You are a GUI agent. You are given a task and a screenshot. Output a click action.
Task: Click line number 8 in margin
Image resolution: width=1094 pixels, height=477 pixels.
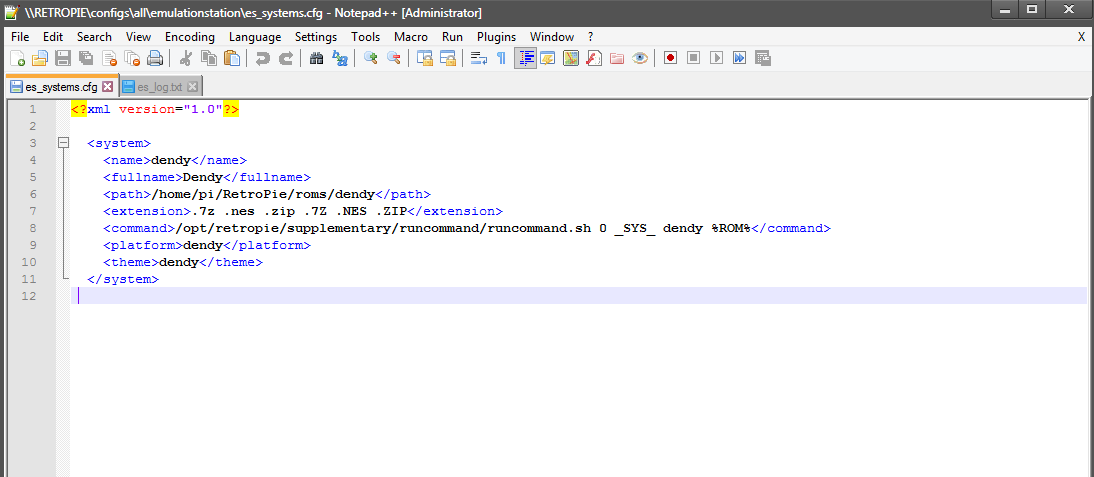[32, 228]
